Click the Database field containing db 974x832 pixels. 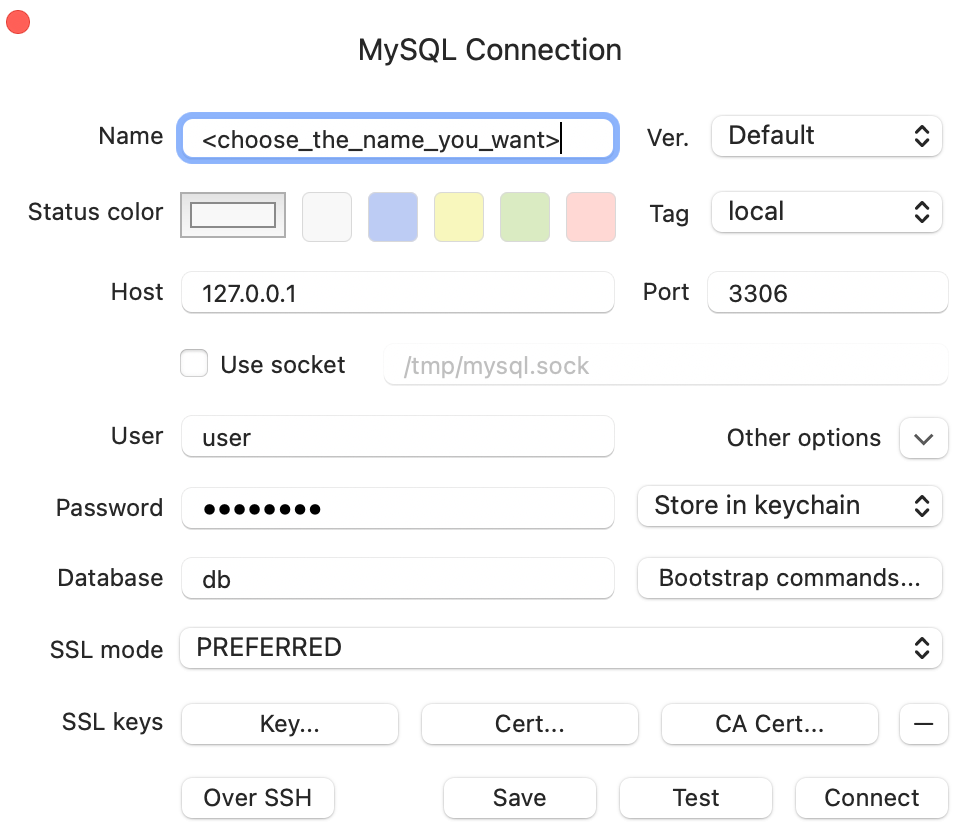tap(398, 578)
